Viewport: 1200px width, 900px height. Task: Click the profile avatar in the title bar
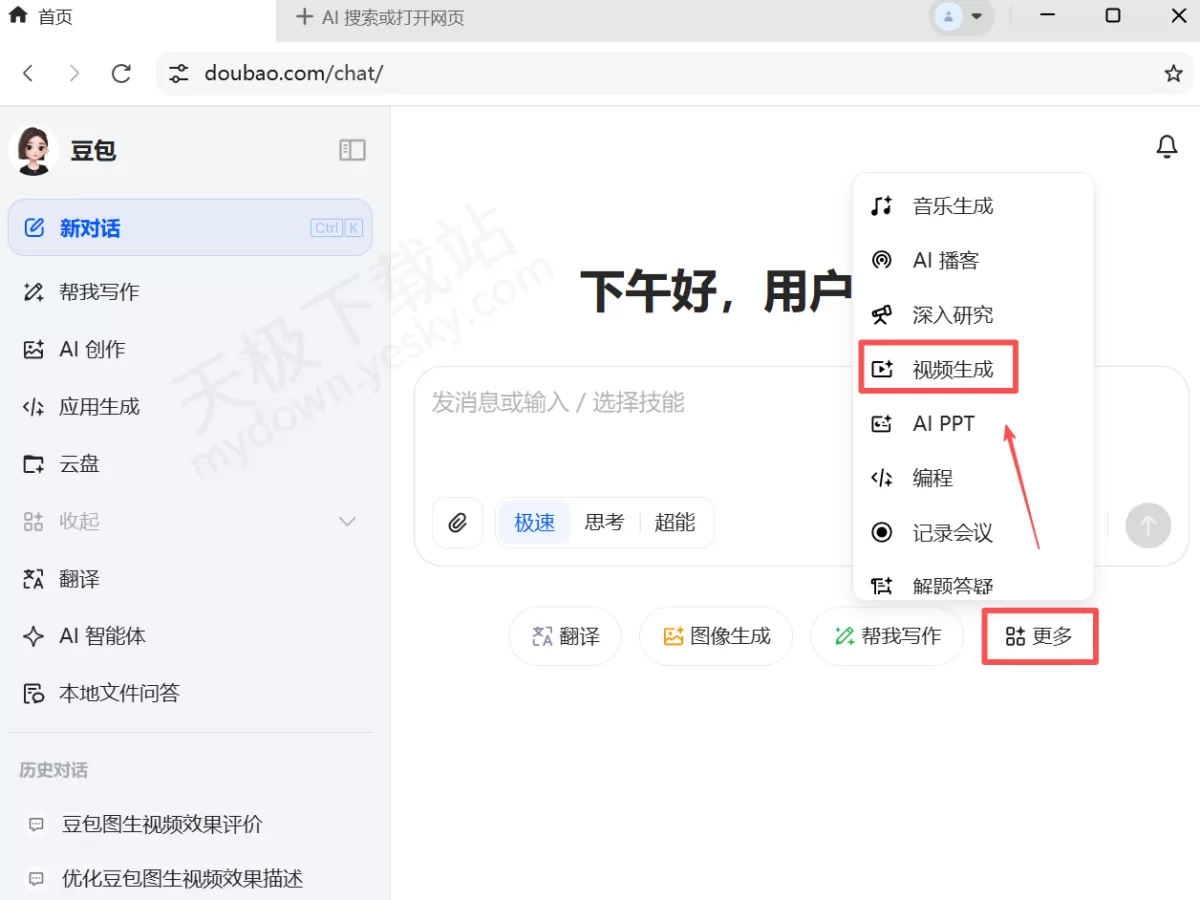(949, 17)
